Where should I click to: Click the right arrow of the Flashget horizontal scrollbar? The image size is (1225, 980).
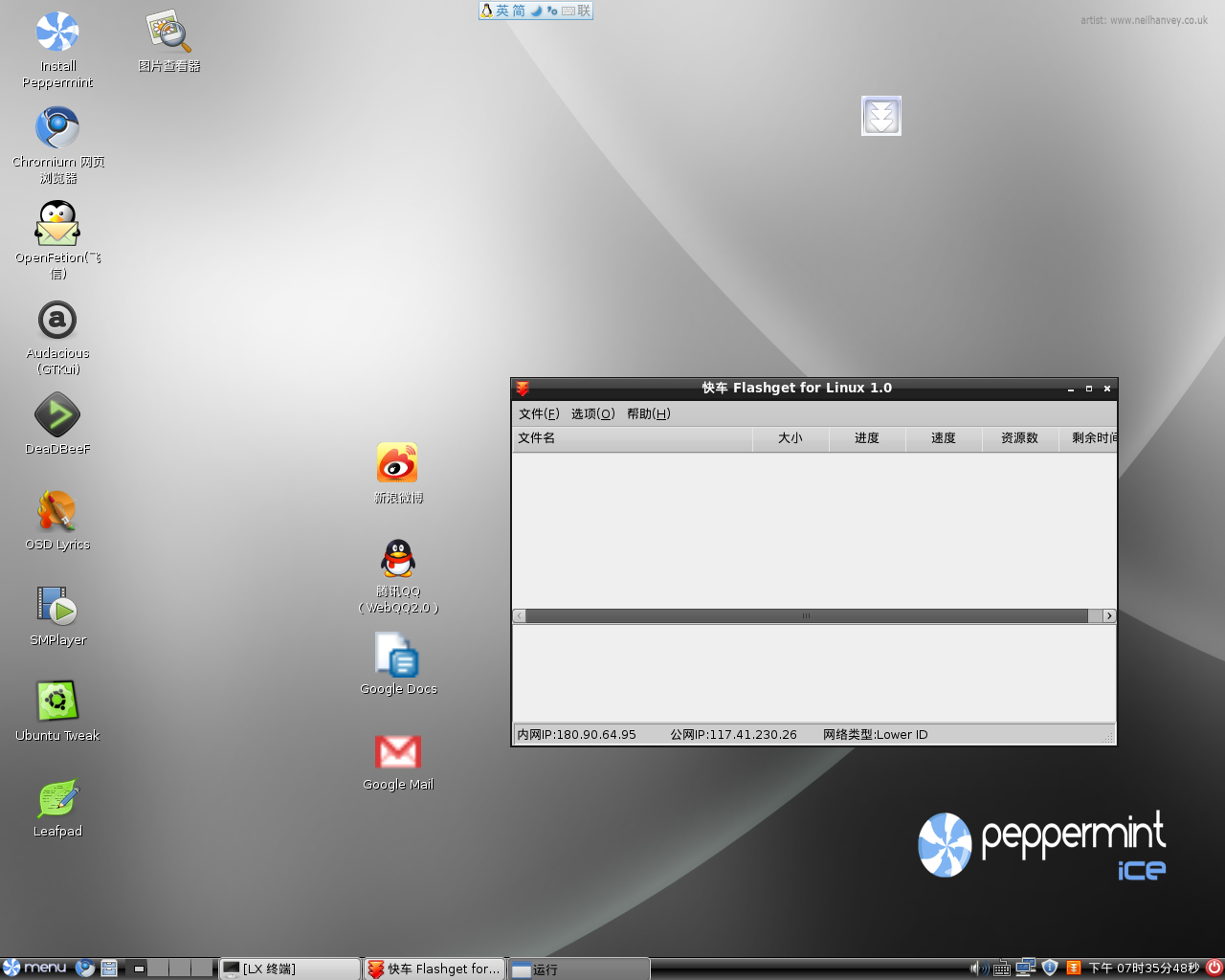pos(1109,615)
